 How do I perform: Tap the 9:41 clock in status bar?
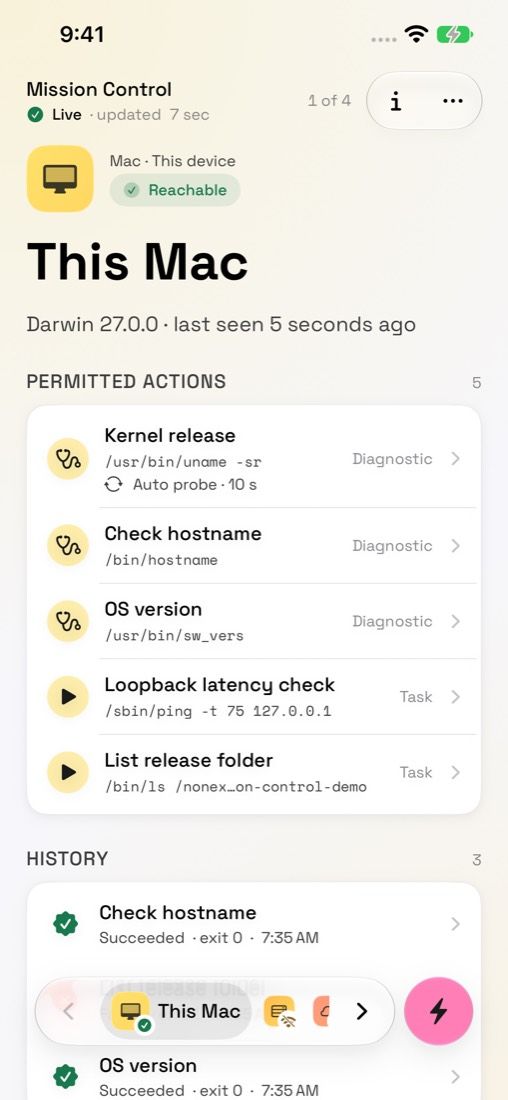[82, 34]
